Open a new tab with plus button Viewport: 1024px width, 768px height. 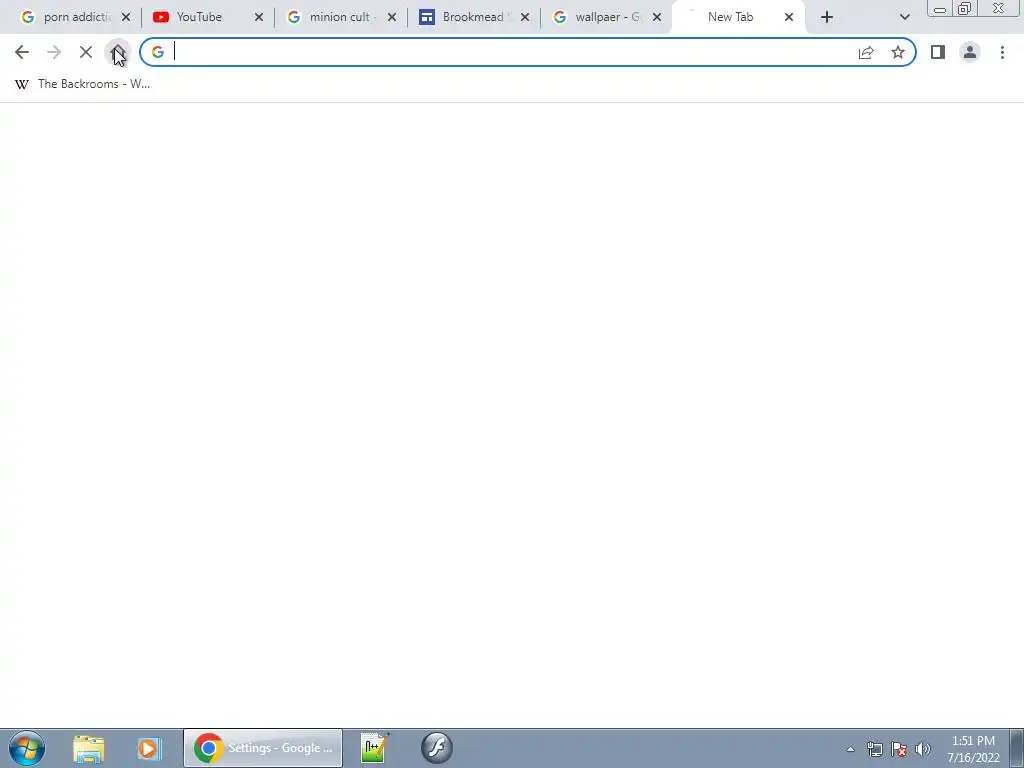click(x=827, y=18)
